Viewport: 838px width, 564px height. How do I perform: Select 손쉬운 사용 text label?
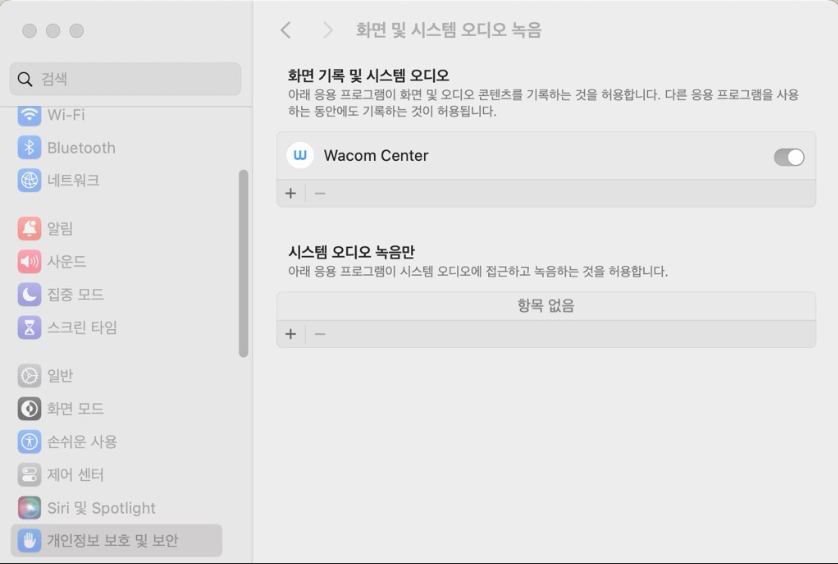(82, 442)
